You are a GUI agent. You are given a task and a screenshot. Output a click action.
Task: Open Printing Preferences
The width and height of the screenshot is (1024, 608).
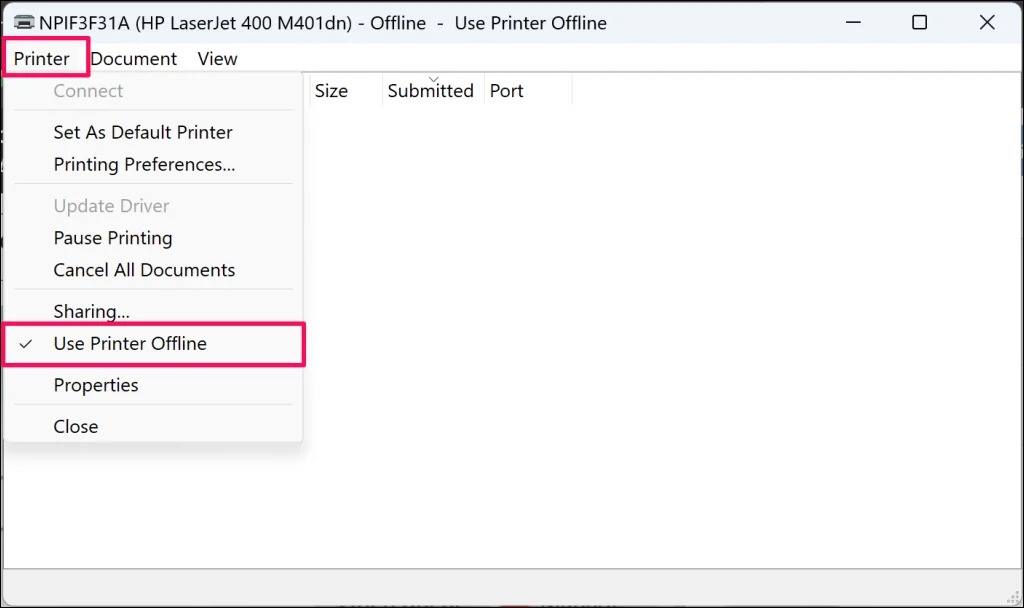click(x=153, y=165)
